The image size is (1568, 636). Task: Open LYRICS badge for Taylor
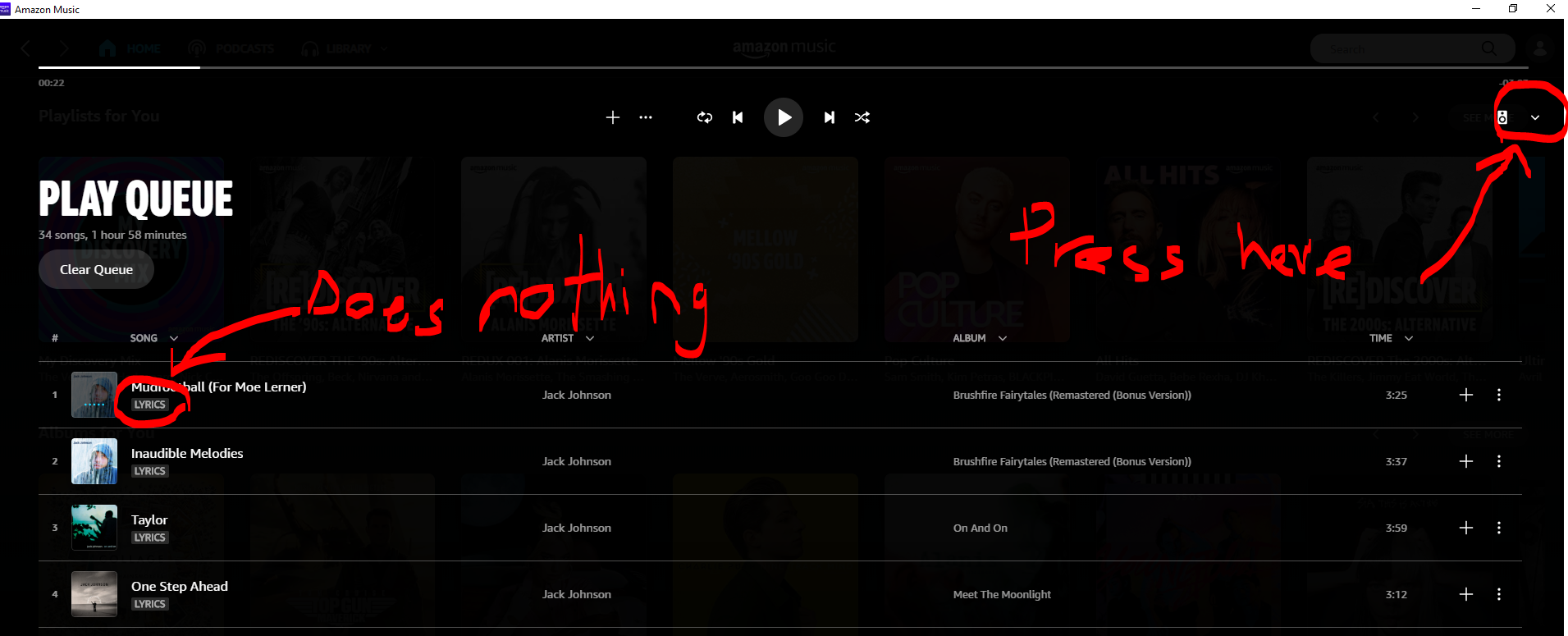tap(150, 538)
